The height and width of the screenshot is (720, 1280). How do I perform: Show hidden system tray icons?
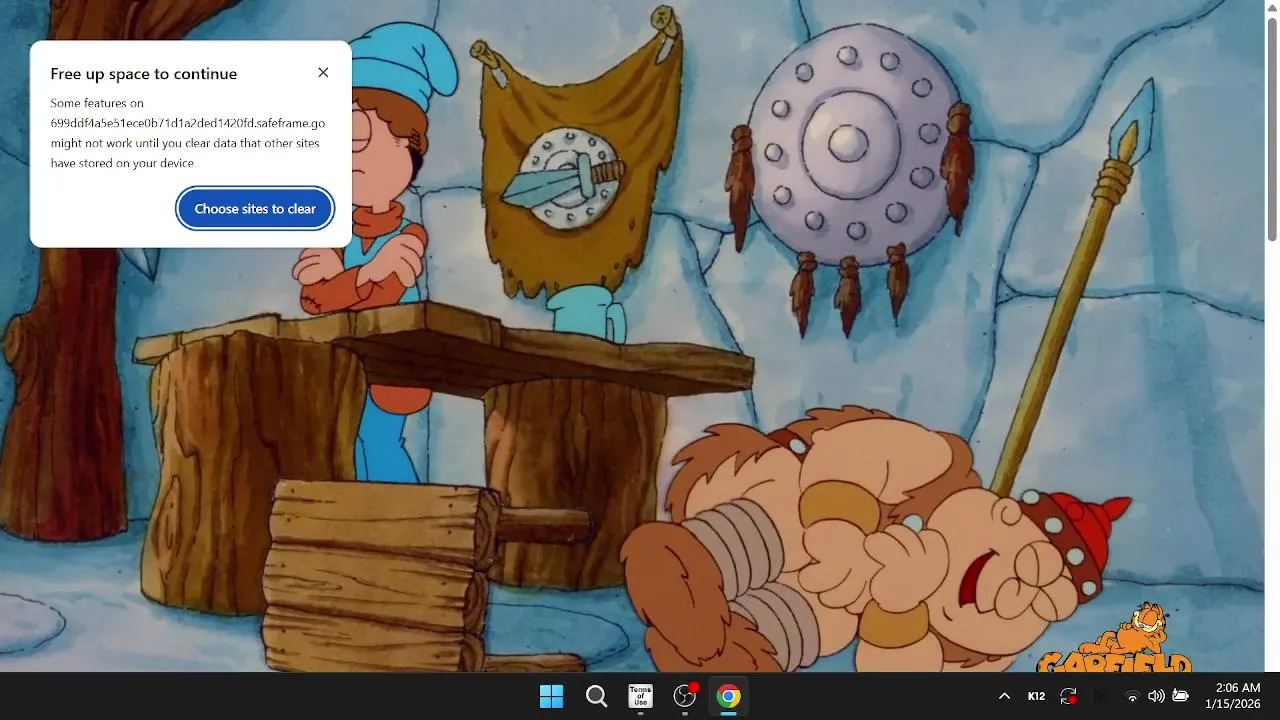[1004, 696]
